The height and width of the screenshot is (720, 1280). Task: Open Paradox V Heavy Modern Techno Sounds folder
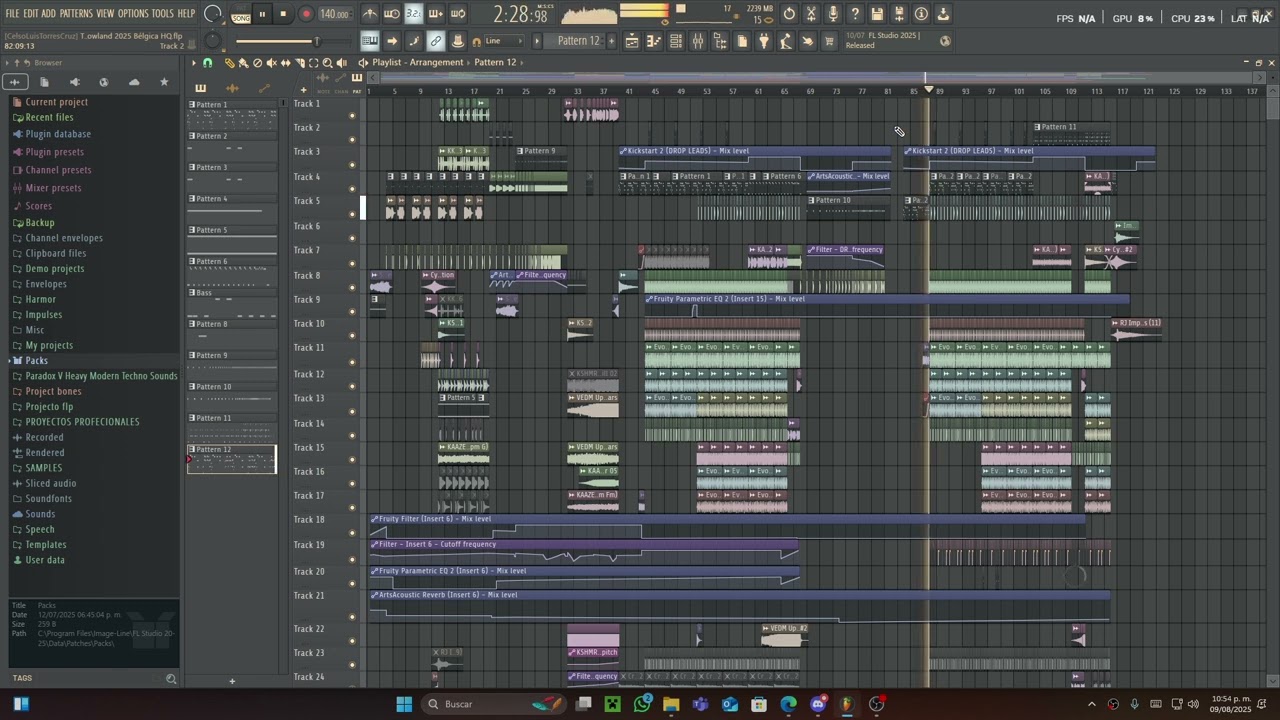101,376
